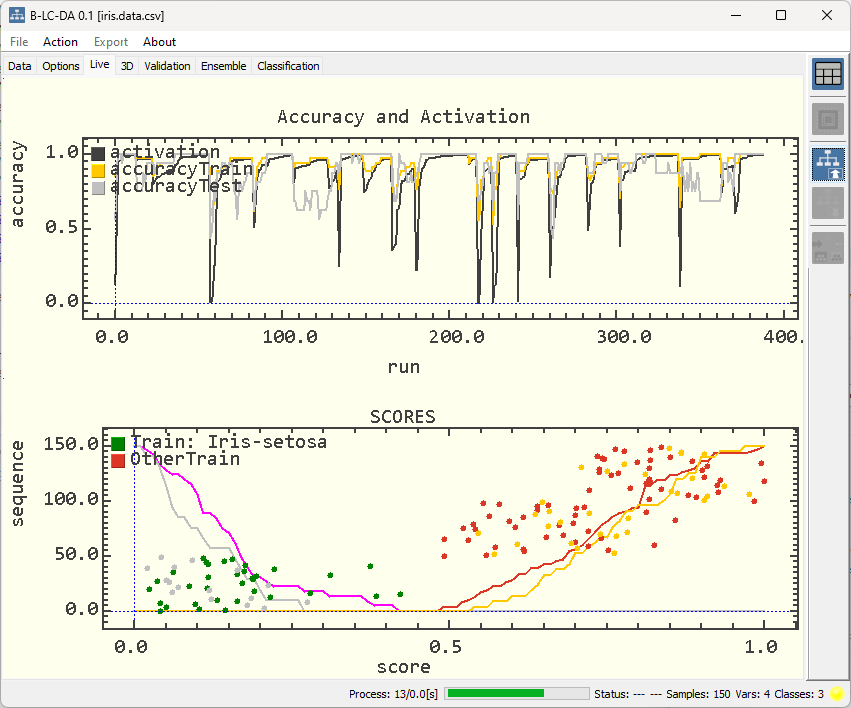Click the bottom ensemble transfer icon

pos(828,247)
